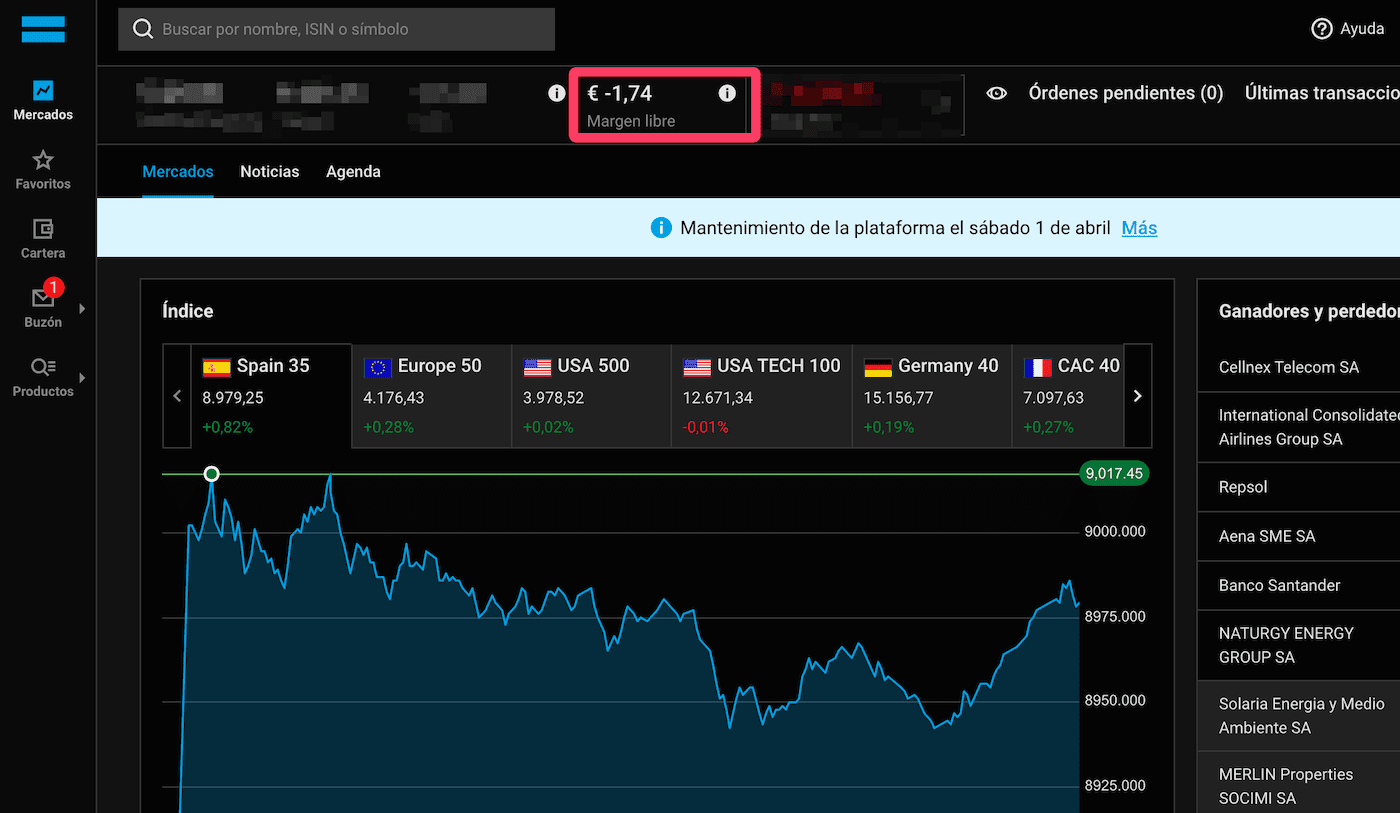Open Últimas transacciones
Screen dimensions: 1400x813
coord(1322,93)
